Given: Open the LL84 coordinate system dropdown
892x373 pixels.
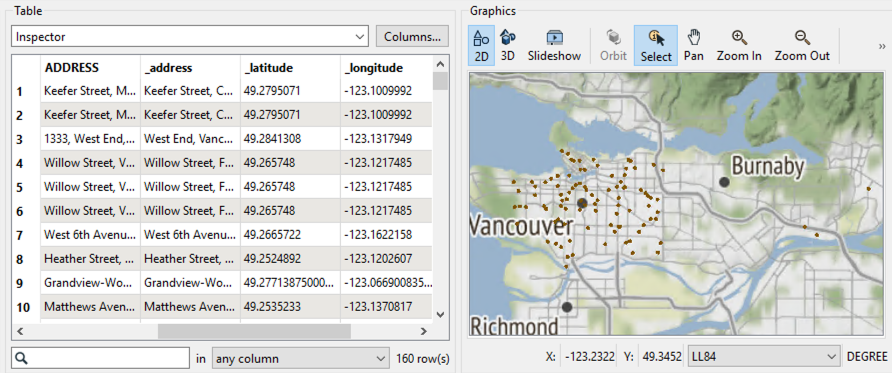Looking at the screenshot, I should (x=764, y=357).
